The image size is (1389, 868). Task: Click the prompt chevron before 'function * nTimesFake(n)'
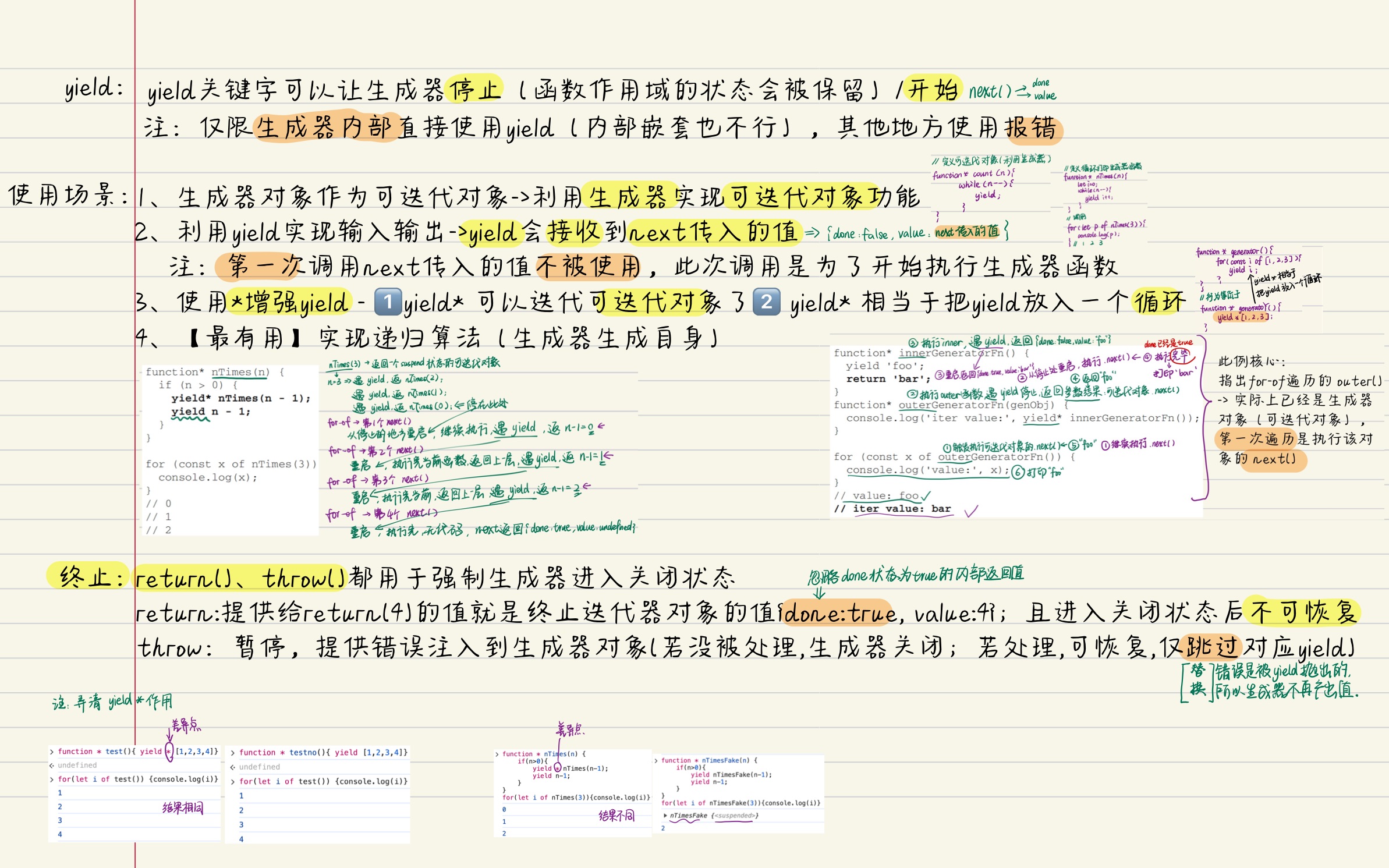coord(656,760)
